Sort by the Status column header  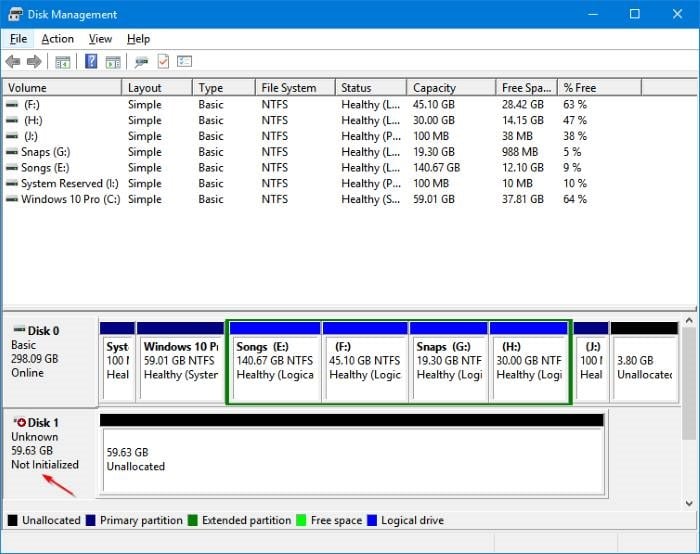click(x=371, y=87)
